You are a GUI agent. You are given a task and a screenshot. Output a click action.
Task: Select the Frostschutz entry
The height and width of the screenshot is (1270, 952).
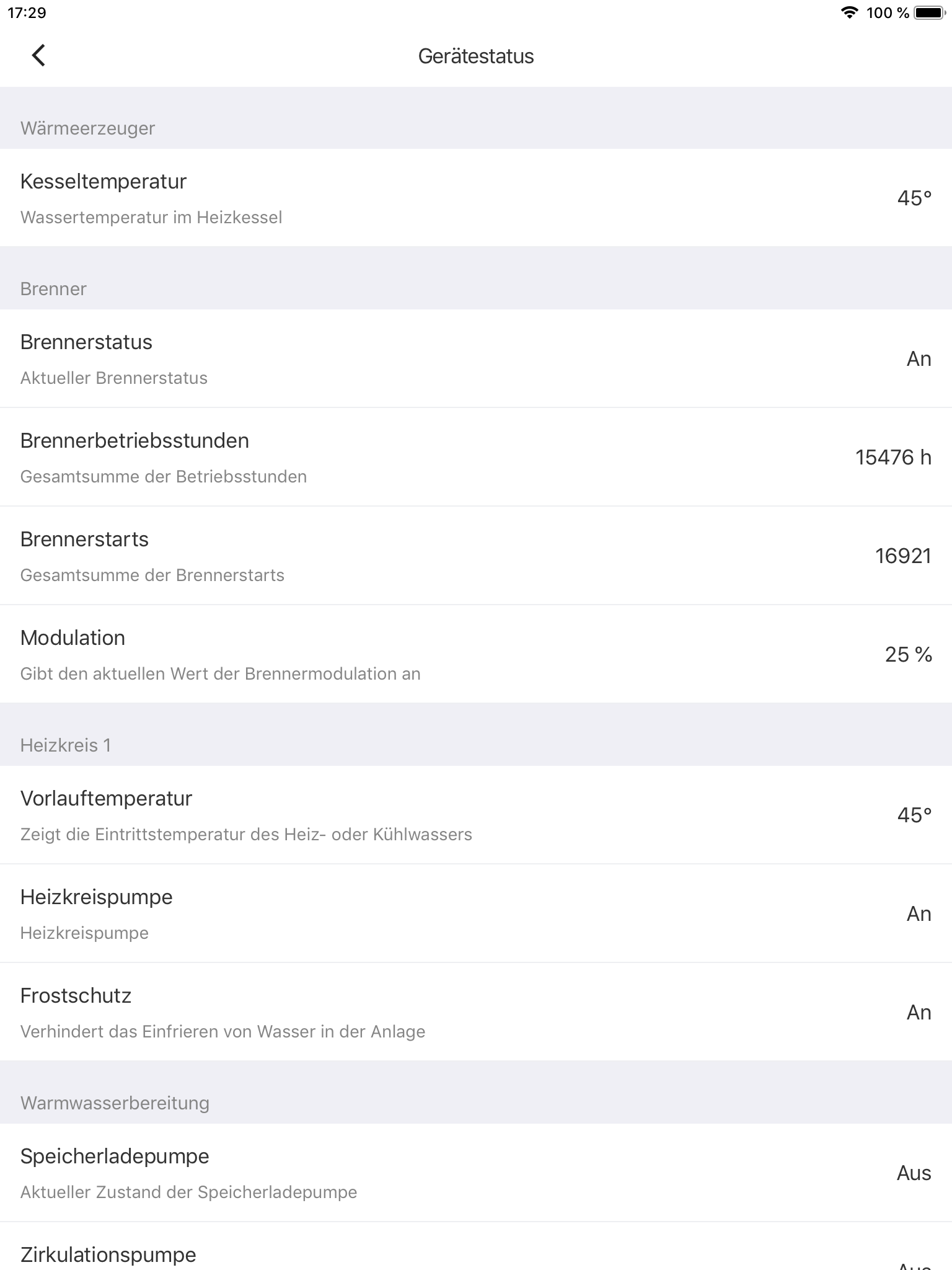[x=476, y=1012]
